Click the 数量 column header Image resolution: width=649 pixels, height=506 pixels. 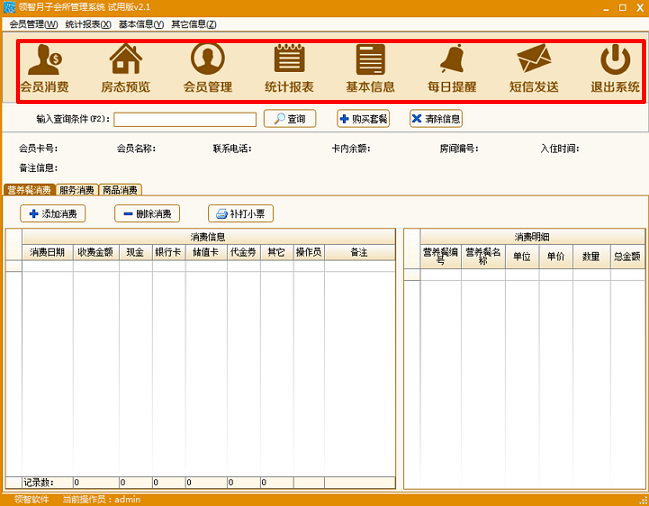tap(591, 256)
